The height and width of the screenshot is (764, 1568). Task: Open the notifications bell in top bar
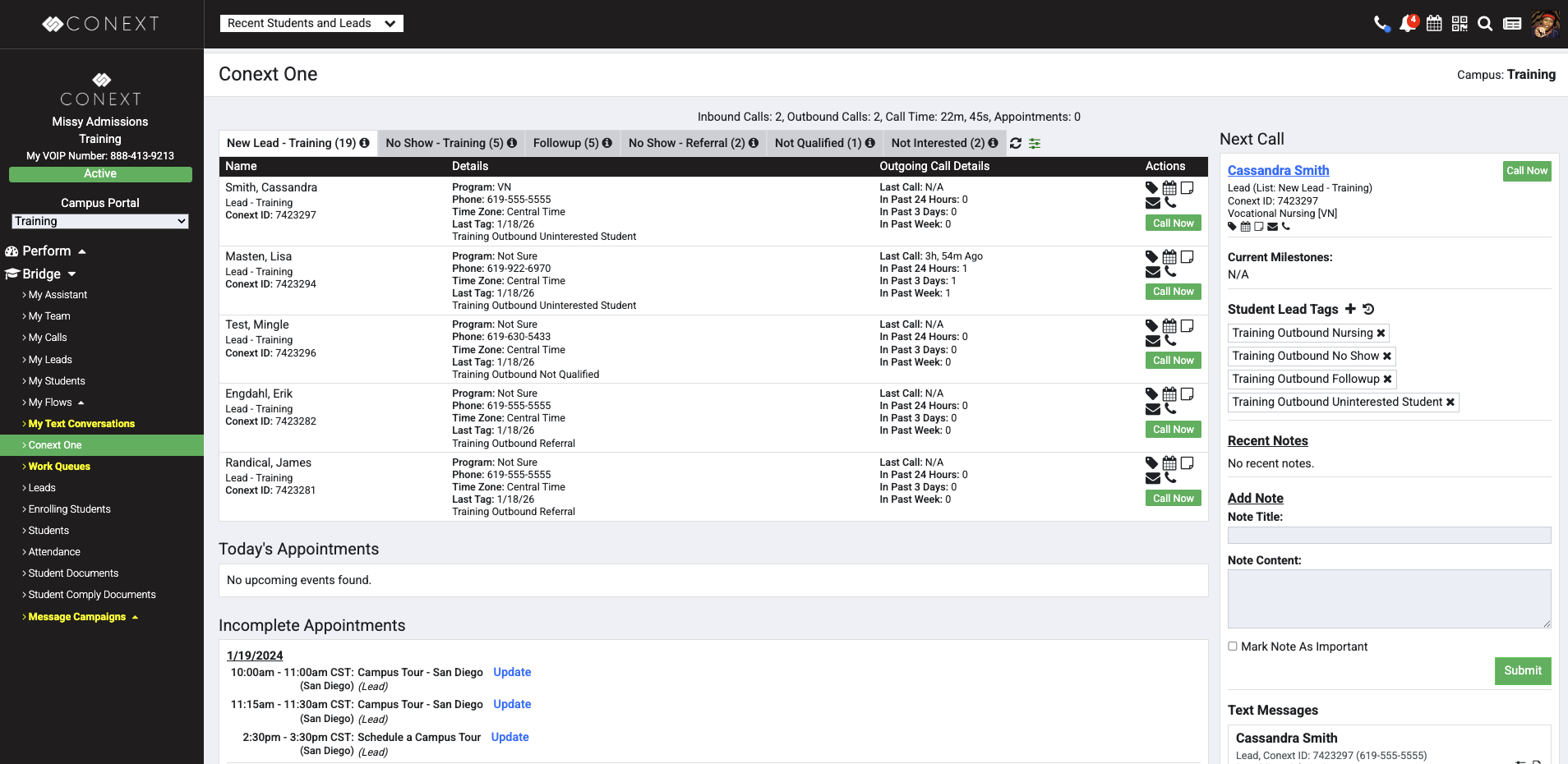pos(1408,24)
